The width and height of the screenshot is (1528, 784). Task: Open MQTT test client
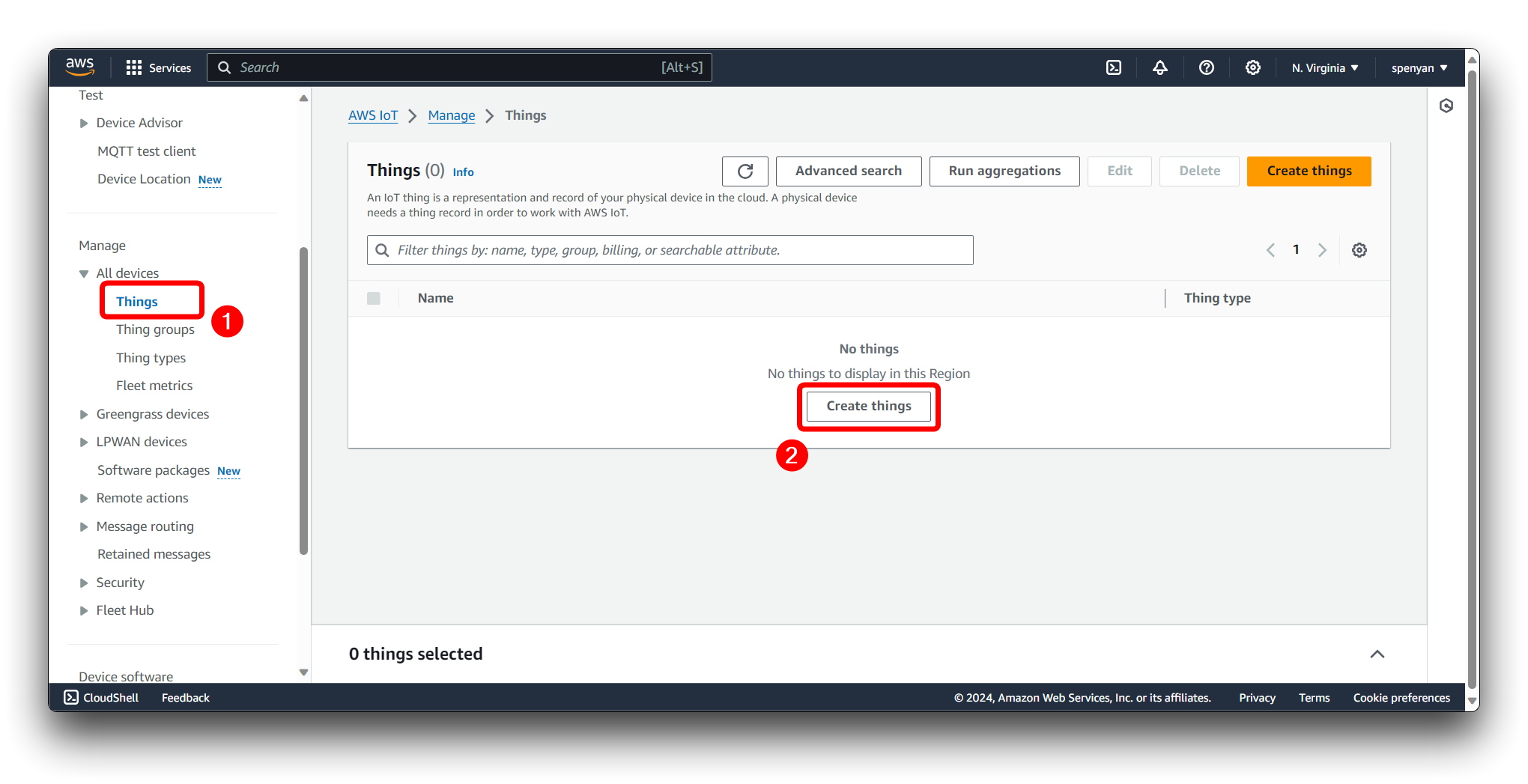tap(146, 151)
